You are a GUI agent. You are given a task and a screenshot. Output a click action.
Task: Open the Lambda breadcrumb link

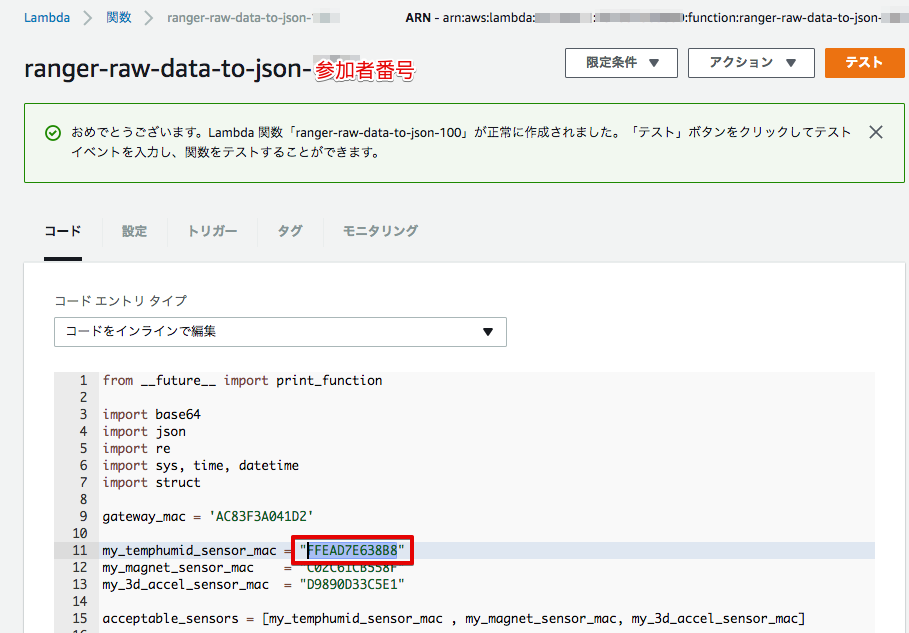pos(47,17)
